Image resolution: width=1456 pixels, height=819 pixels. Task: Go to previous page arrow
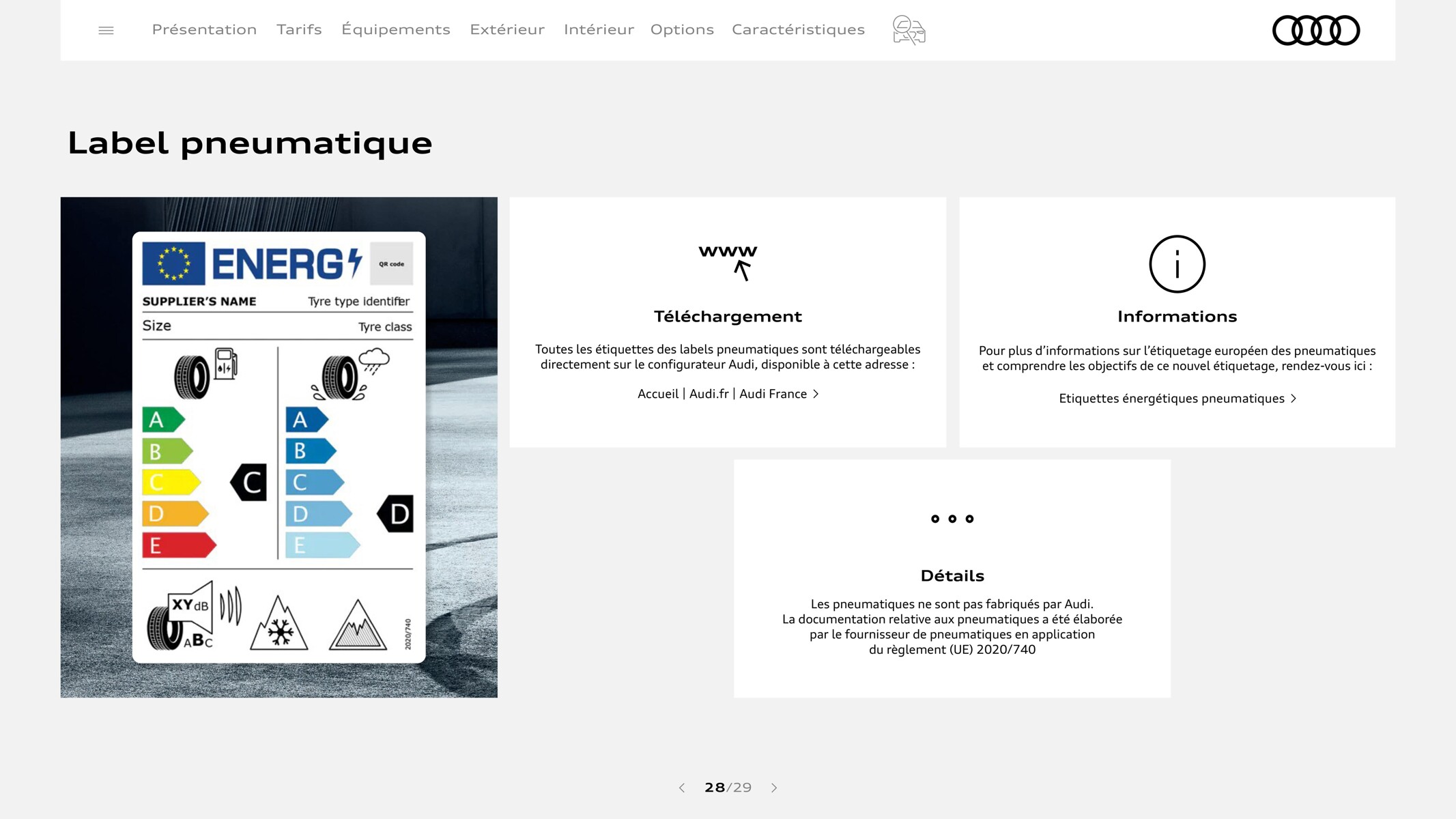(x=681, y=788)
